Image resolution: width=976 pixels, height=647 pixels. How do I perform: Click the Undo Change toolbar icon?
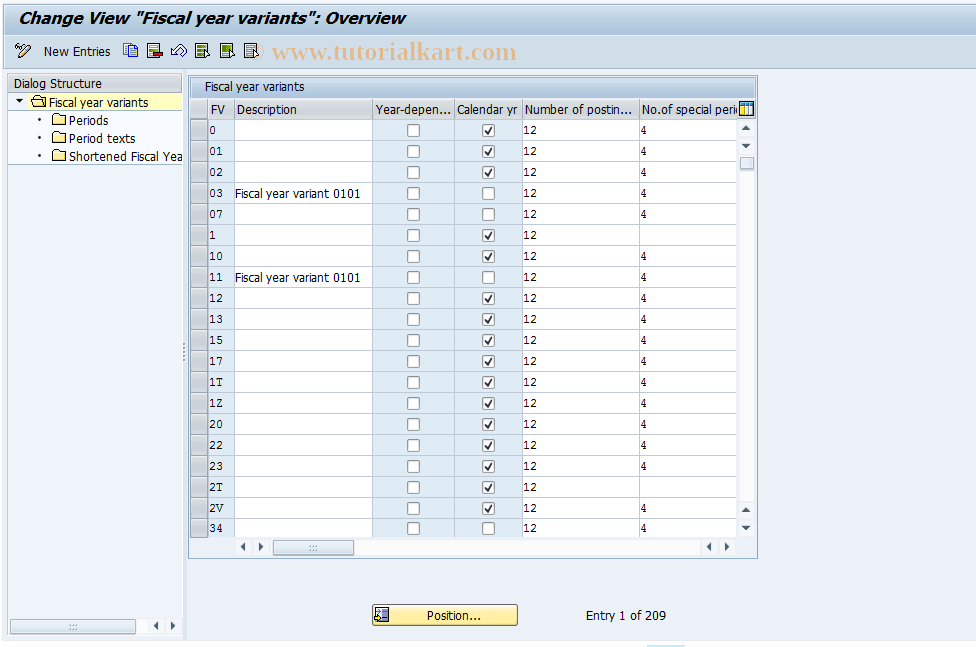178,50
